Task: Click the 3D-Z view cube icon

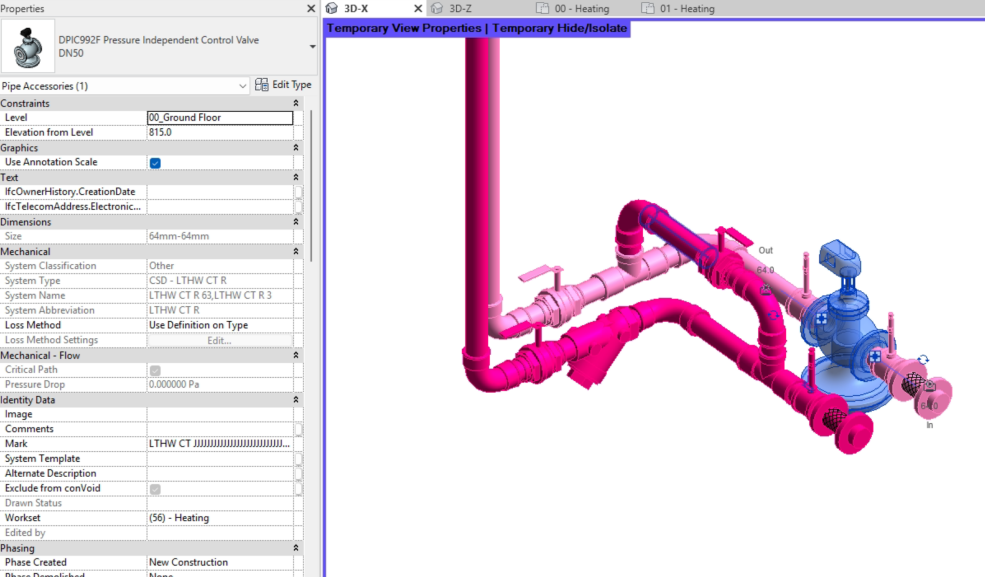Action: pos(437,9)
